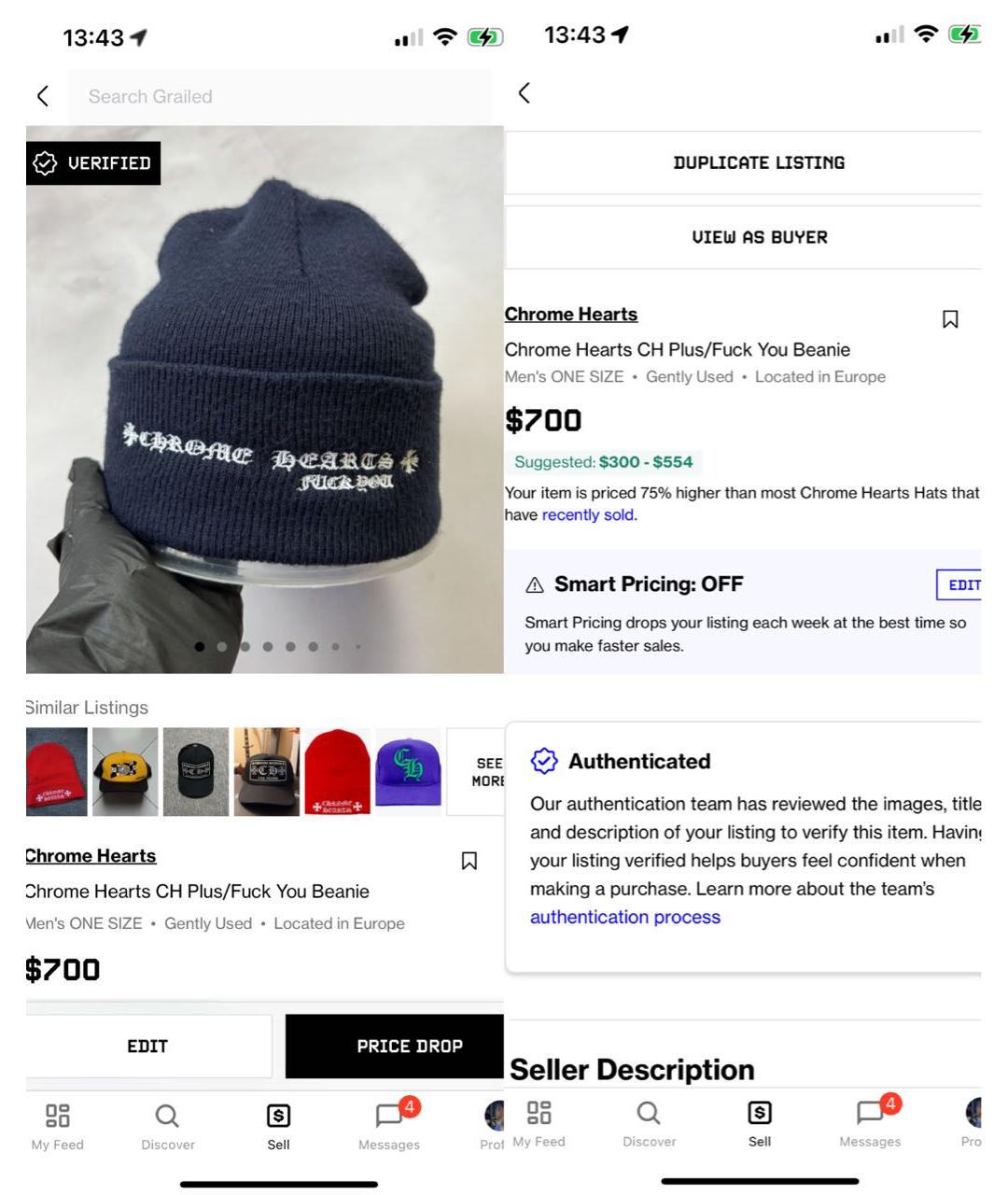Open Sell tab in left bottom bar
This screenshot has width=1008, height=1195.
(278, 1126)
